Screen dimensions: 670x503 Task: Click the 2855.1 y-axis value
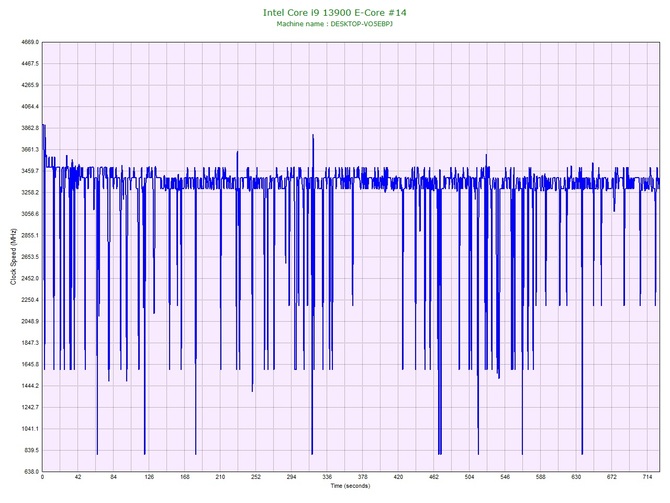point(30,235)
